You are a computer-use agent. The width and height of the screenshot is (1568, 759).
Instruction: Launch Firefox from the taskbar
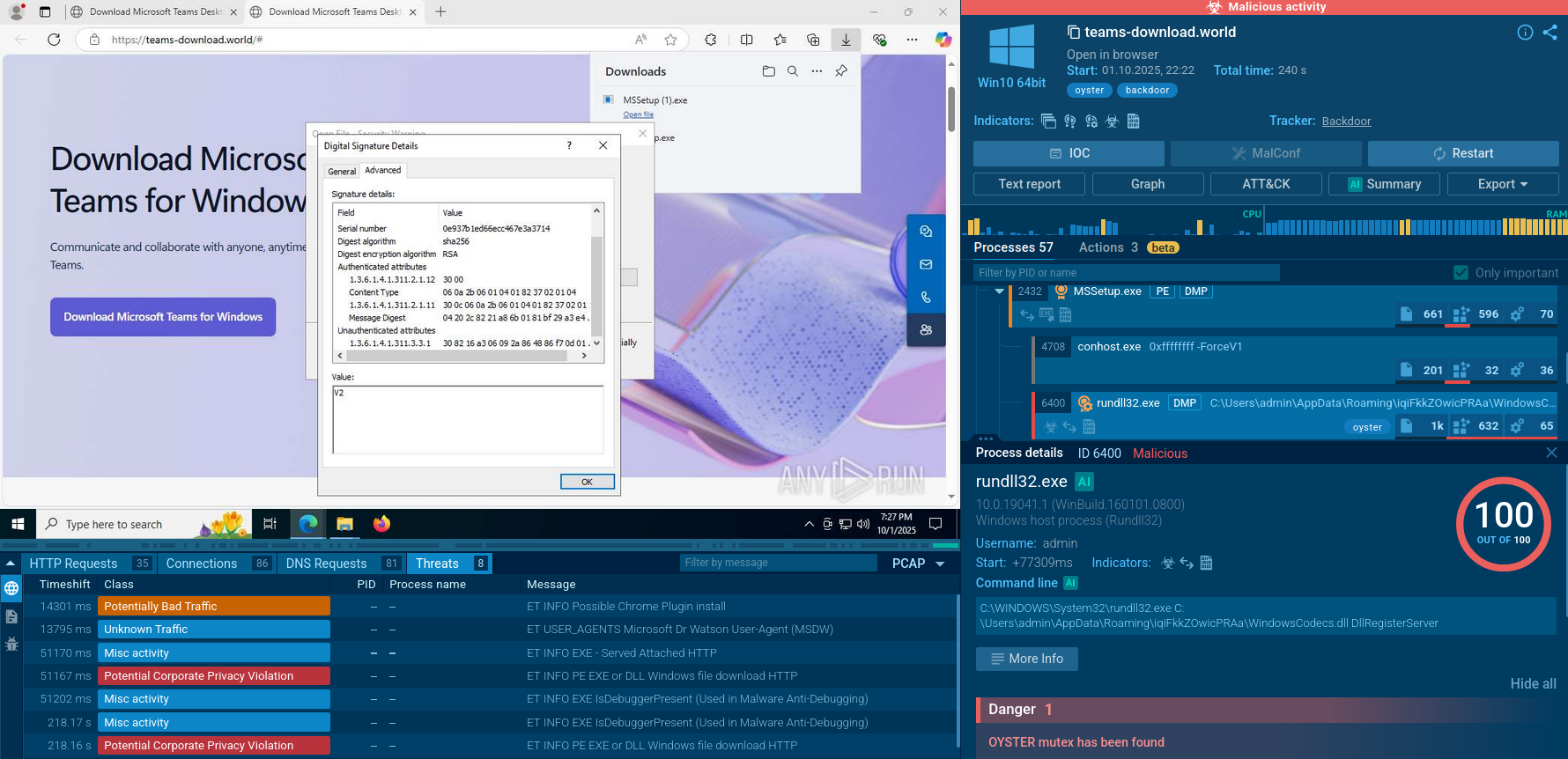pos(381,524)
